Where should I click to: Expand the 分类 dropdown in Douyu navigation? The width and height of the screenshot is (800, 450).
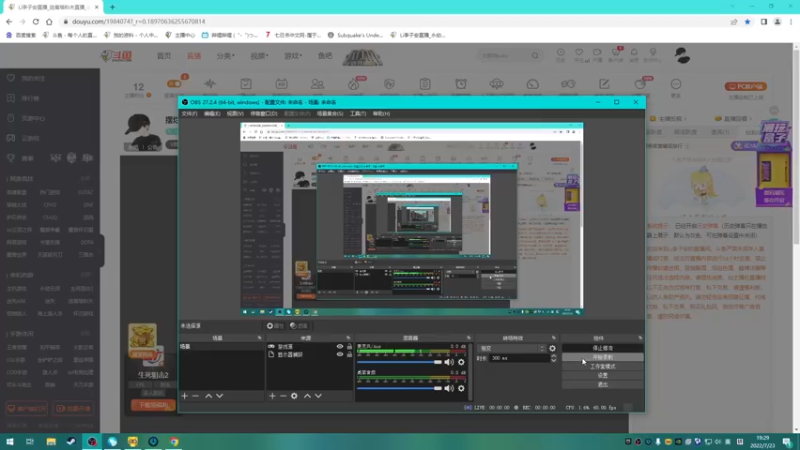click(226, 56)
